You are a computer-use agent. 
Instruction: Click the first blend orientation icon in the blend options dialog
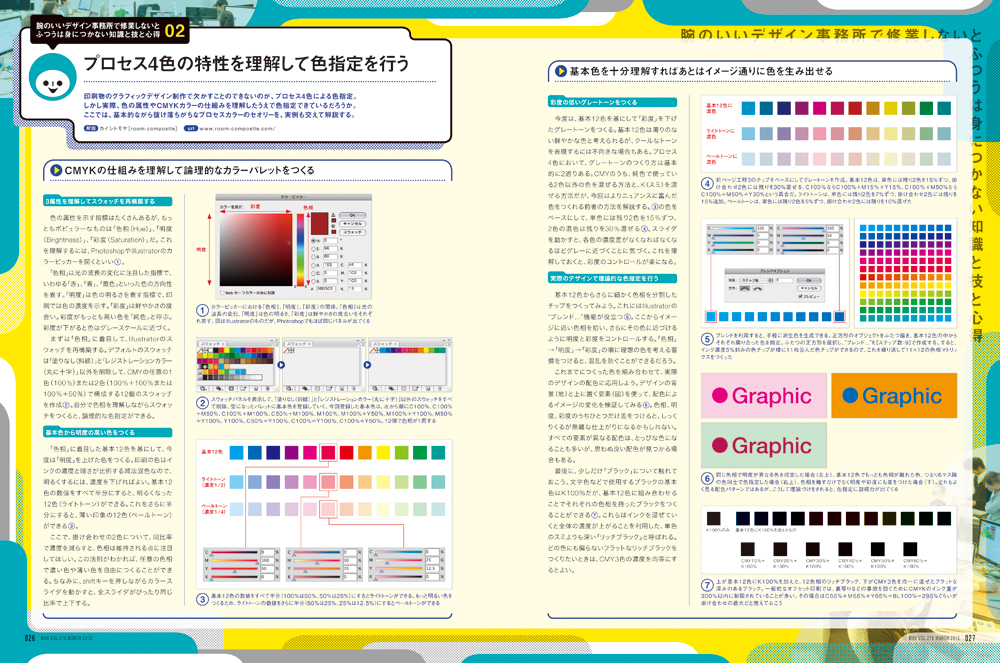click(x=745, y=288)
